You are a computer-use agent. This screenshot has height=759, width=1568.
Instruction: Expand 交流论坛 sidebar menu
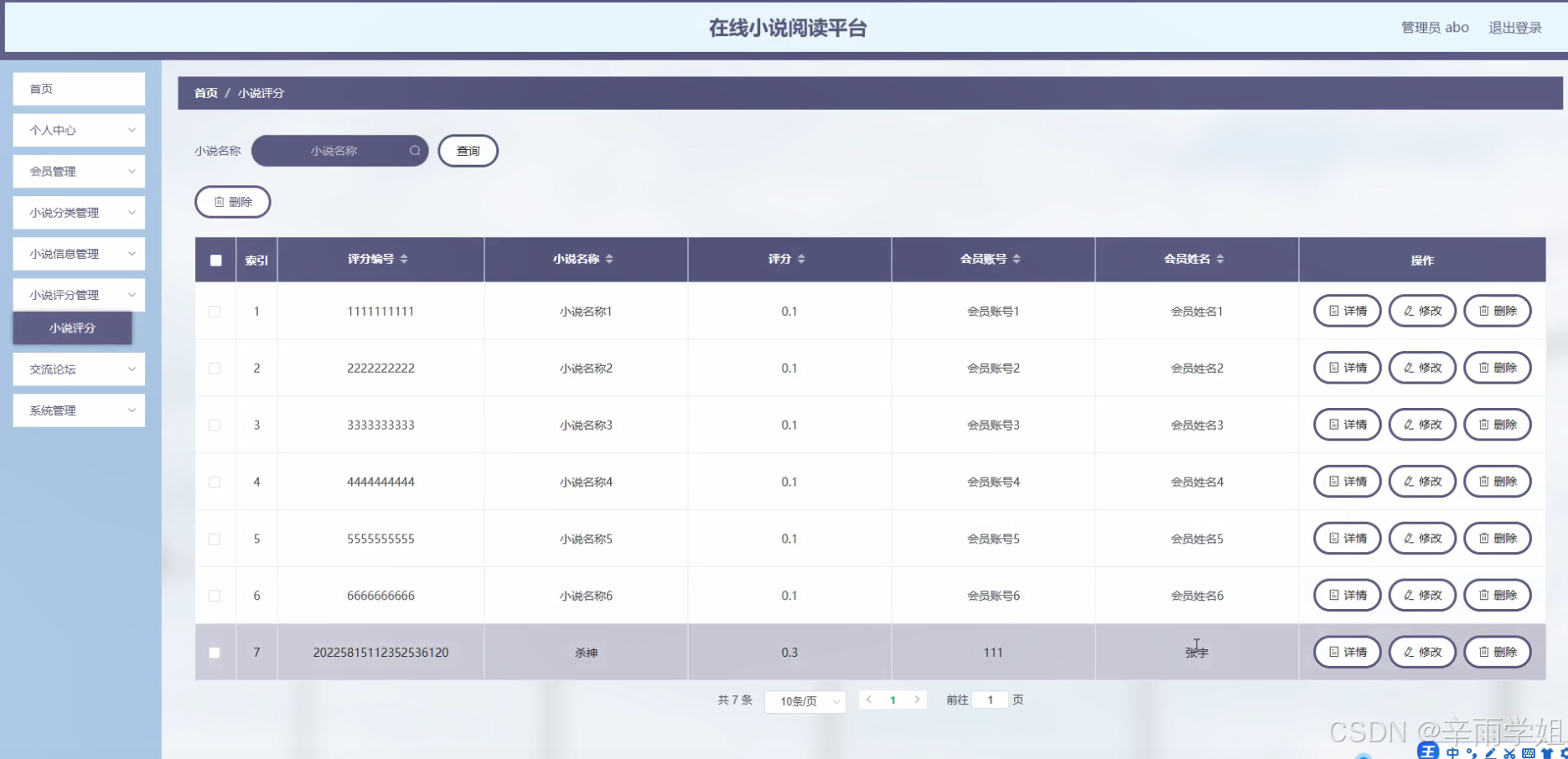[79, 369]
